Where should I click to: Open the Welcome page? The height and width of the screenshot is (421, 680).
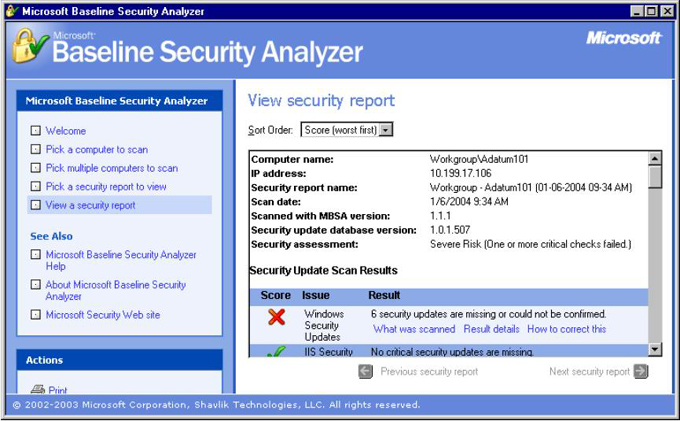66,131
